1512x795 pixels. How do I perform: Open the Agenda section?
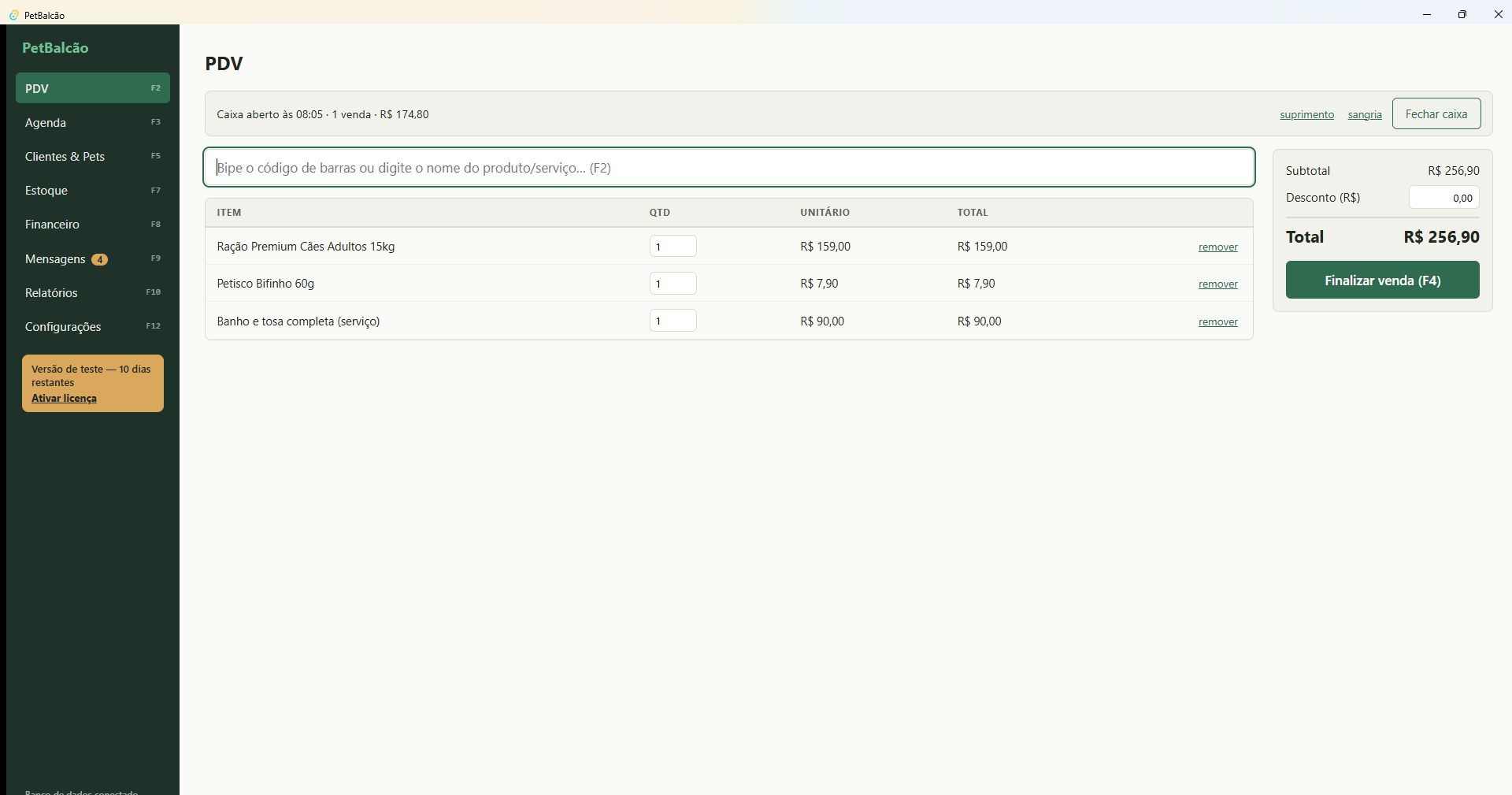[x=93, y=122]
